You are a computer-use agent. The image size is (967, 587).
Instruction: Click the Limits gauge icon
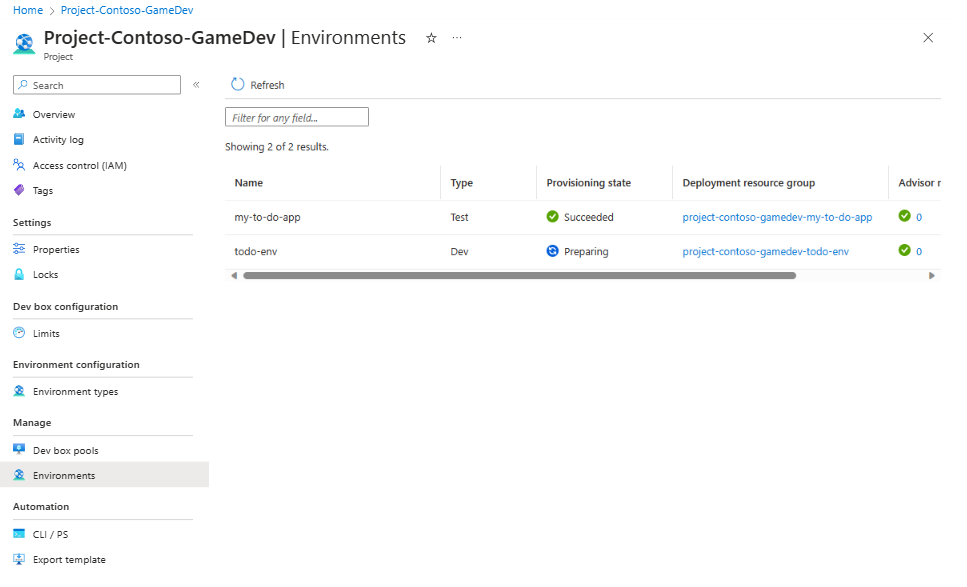coord(19,332)
